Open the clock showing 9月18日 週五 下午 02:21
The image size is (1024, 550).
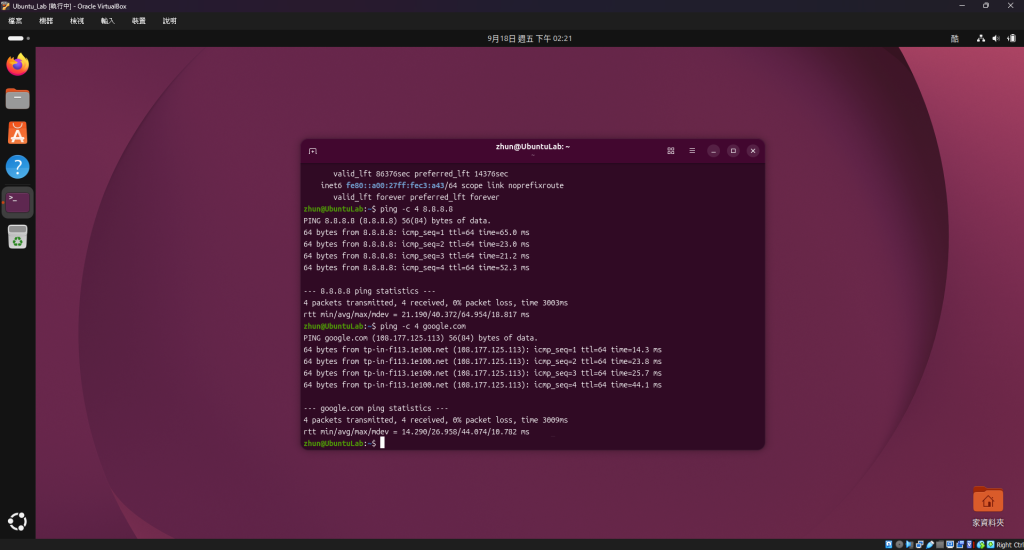pyautogui.click(x=529, y=39)
